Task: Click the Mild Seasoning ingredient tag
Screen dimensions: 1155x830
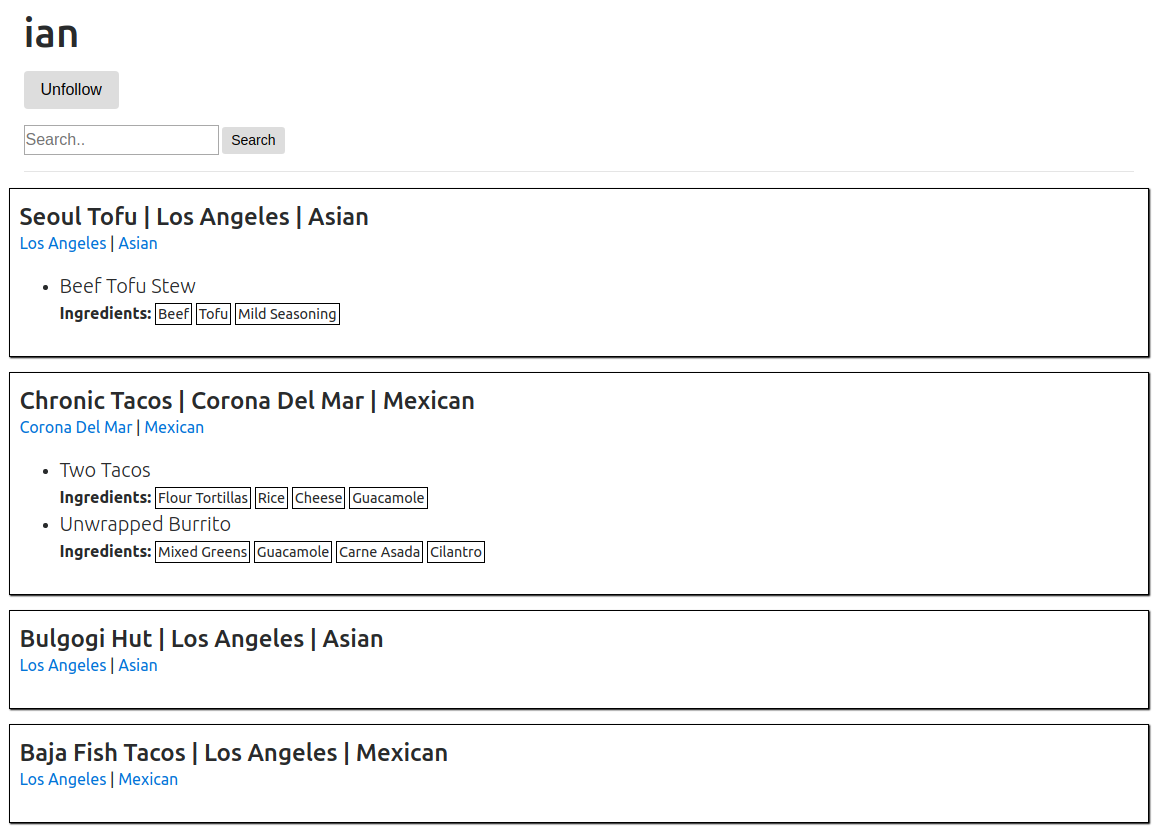Action: 287,314
